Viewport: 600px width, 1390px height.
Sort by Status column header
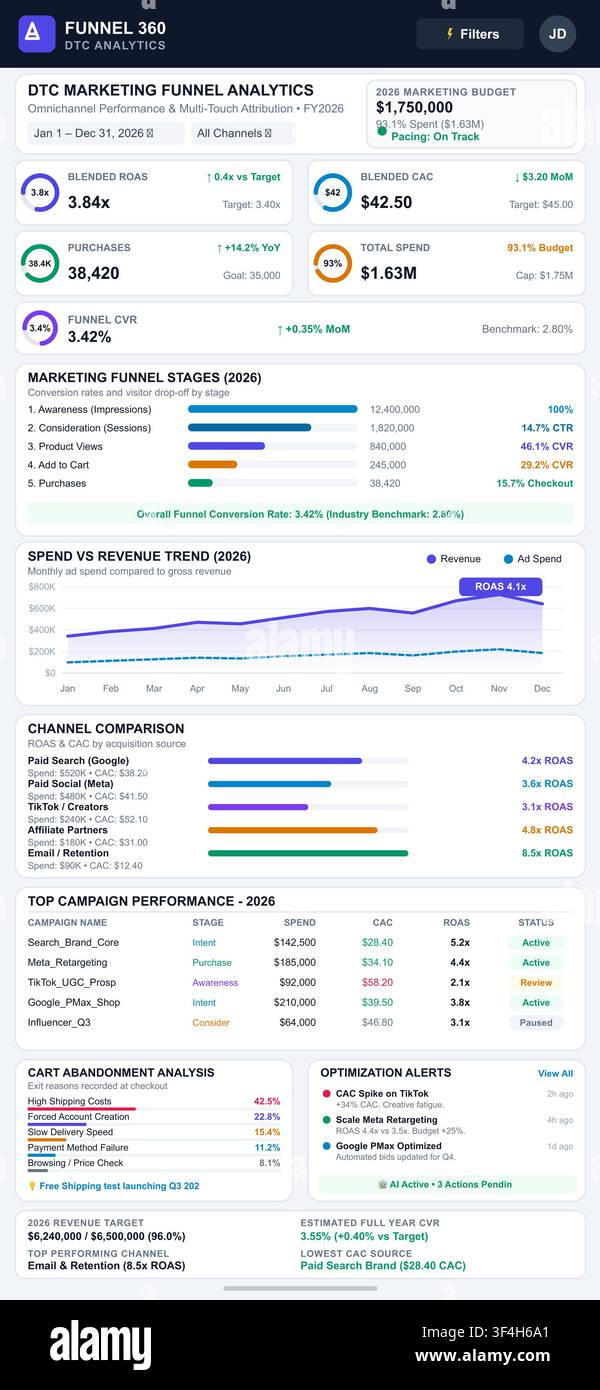tap(536, 922)
